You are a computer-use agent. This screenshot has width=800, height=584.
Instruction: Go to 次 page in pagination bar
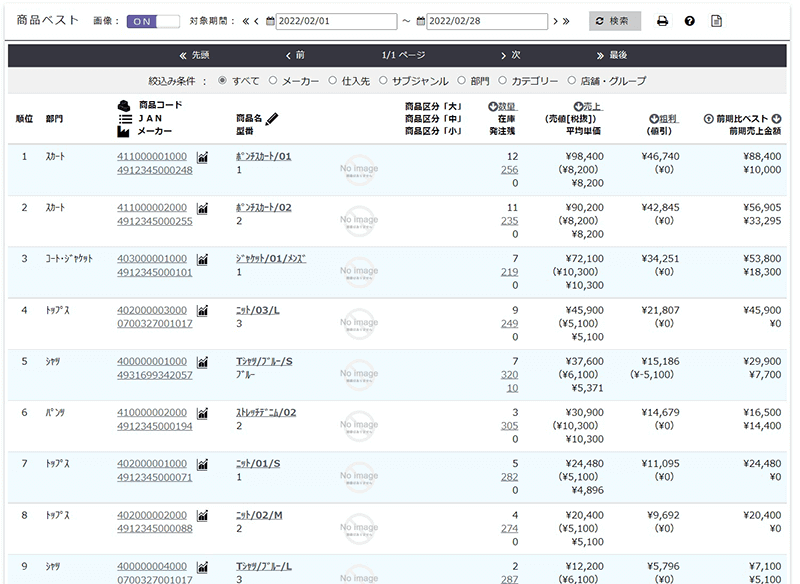[x=510, y=55]
